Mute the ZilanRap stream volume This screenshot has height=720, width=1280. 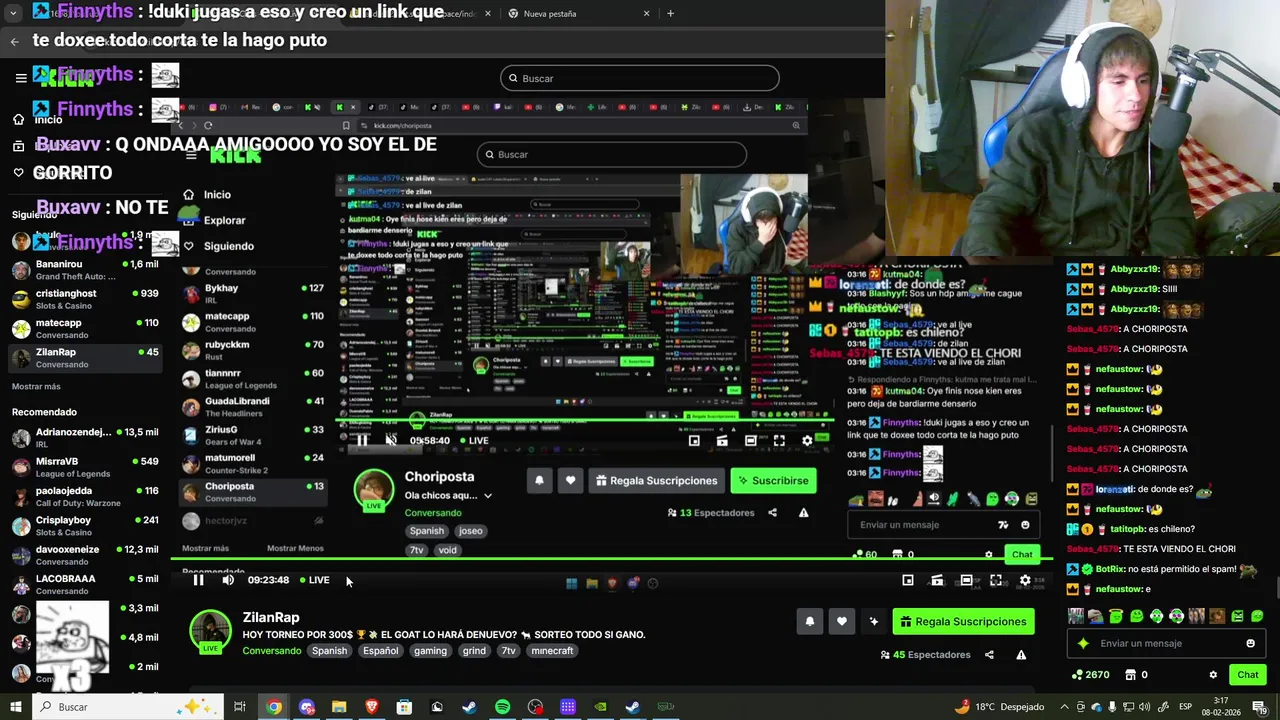pos(228,580)
